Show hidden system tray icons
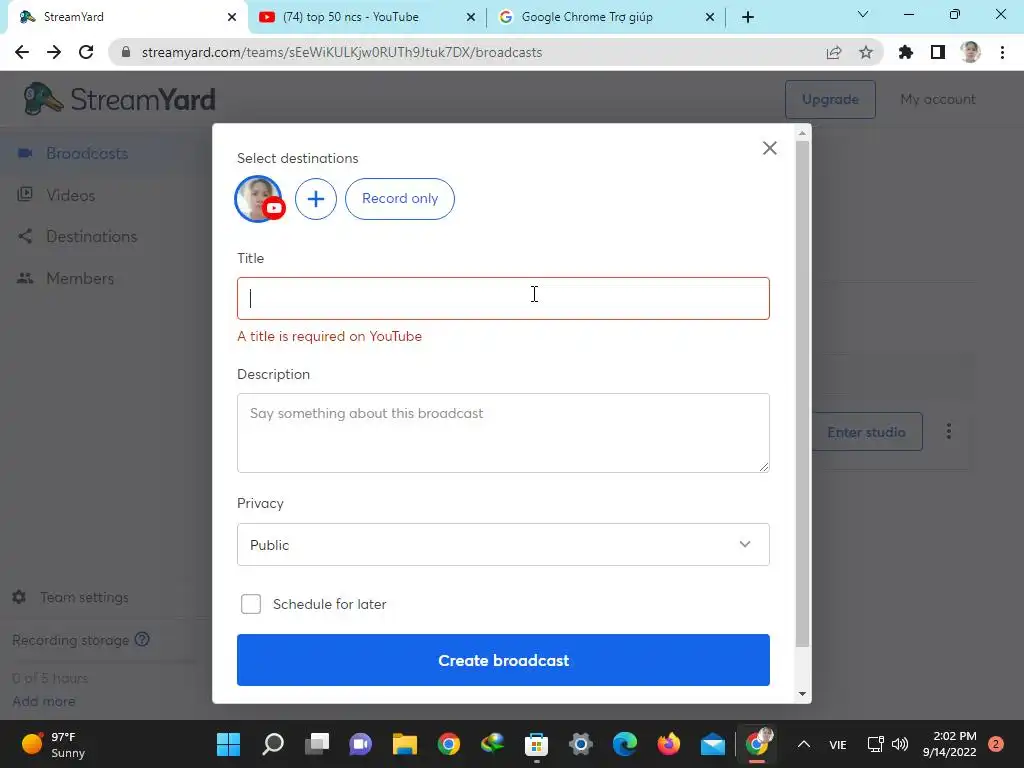This screenshot has height=768, width=1024. (x=804, y=744)
